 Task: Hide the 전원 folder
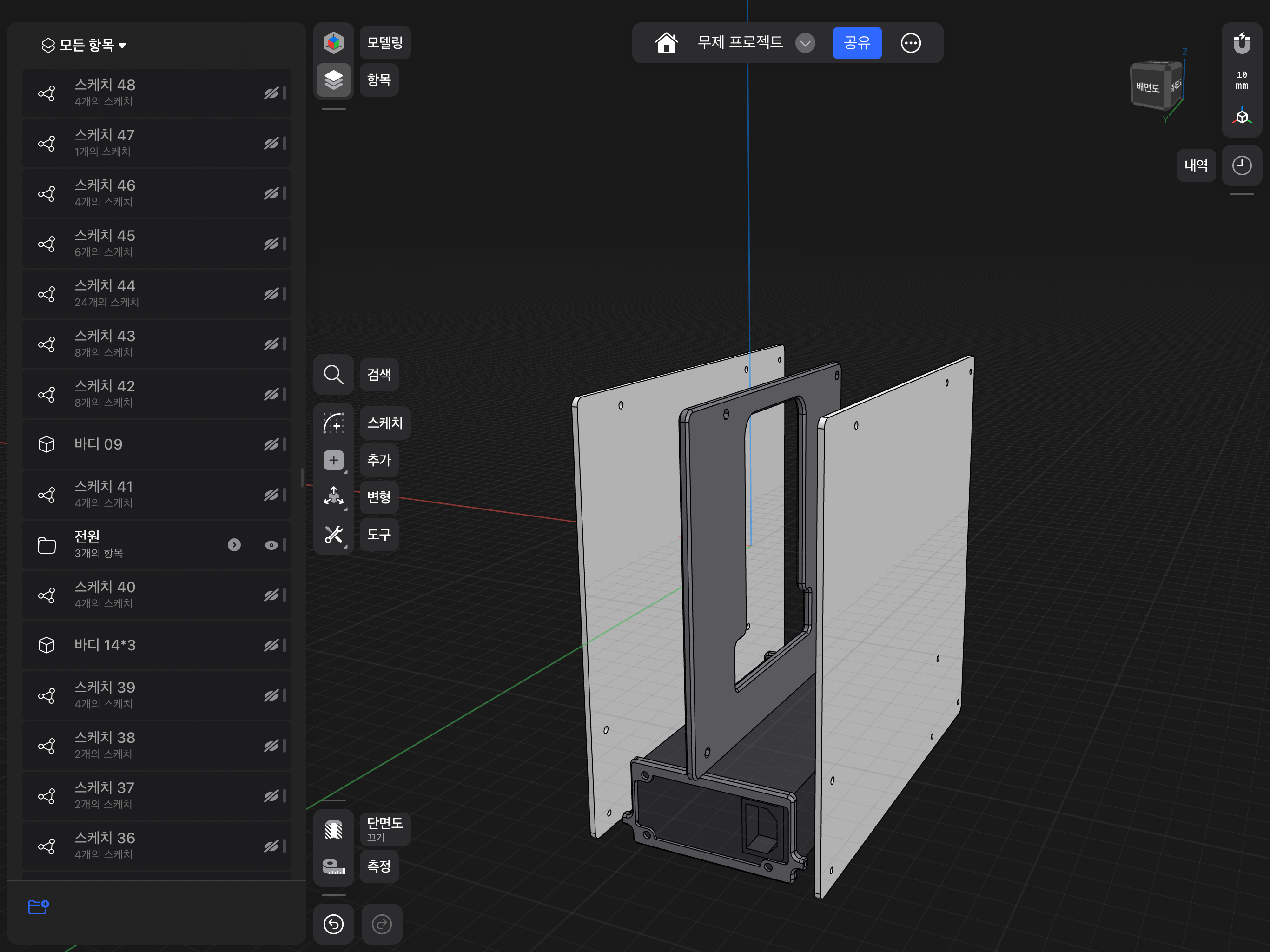tap(271, 545)
